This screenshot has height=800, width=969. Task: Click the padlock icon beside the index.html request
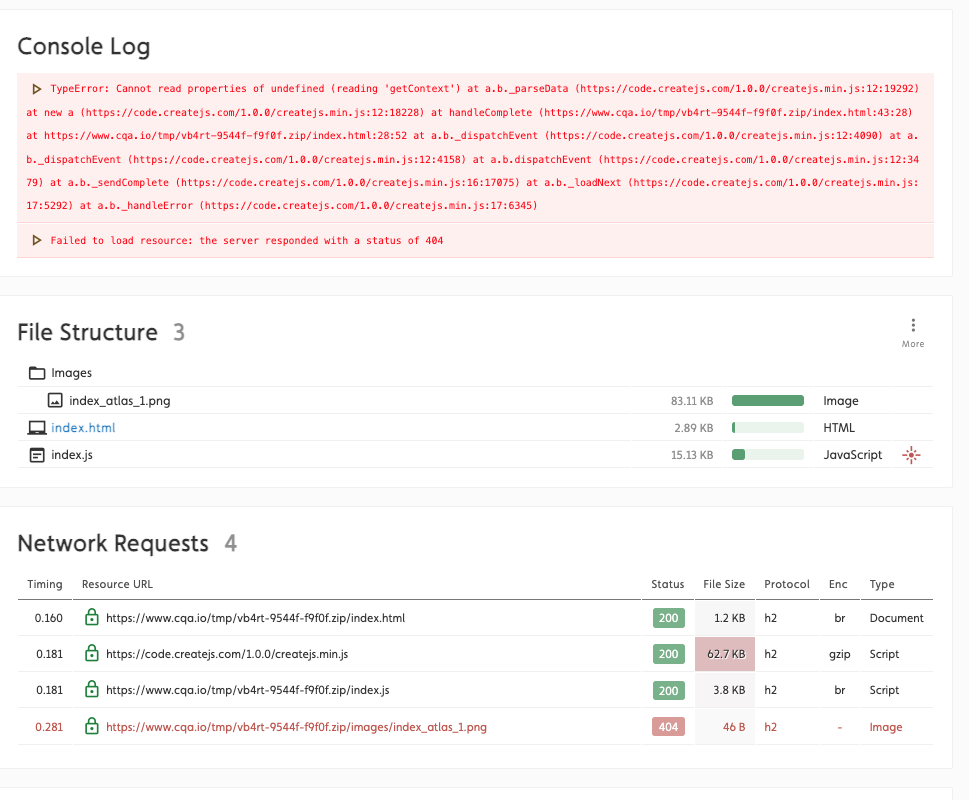tap(91, 617)
